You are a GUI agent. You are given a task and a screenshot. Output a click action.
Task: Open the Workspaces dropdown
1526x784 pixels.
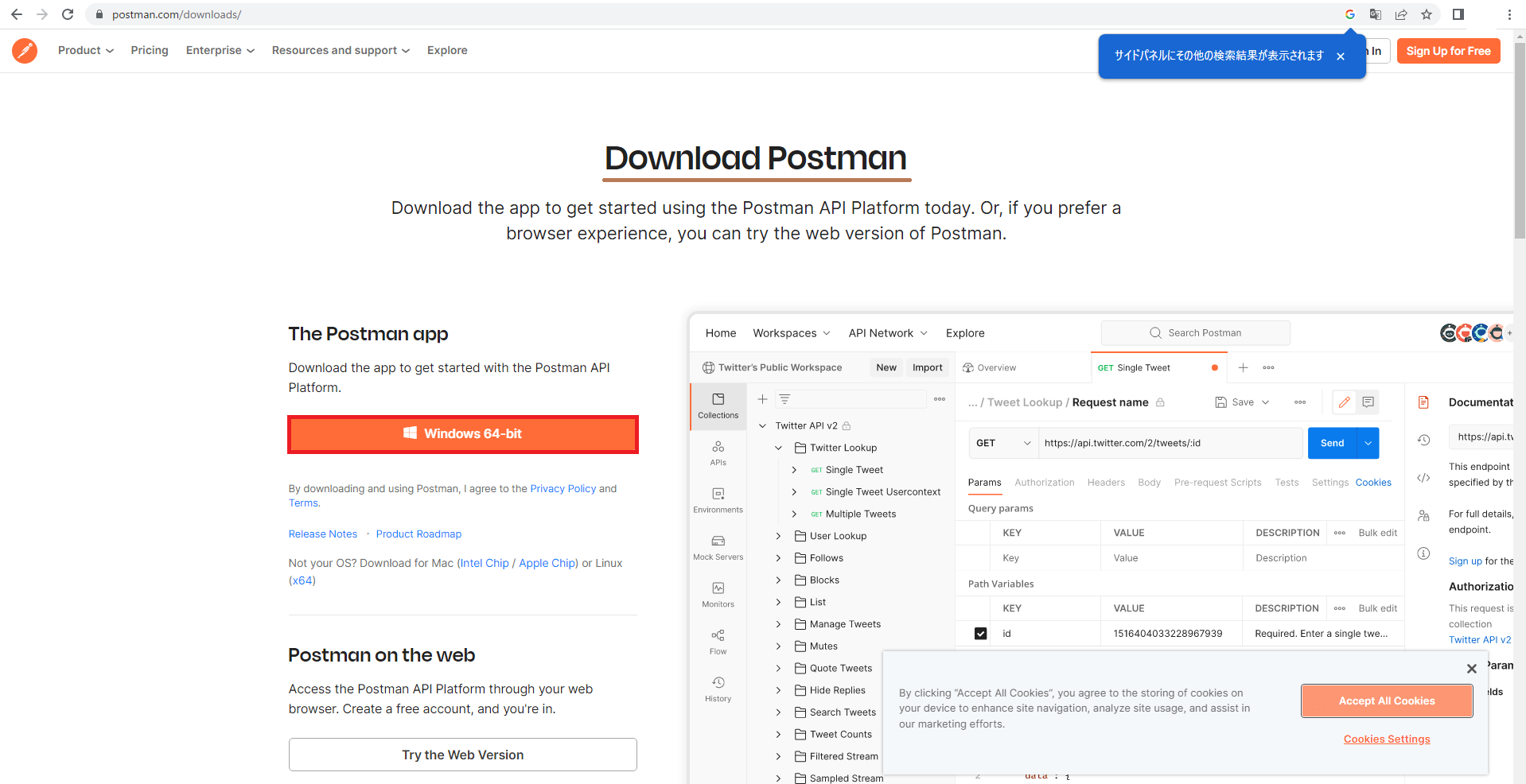(x=792, y=333)
